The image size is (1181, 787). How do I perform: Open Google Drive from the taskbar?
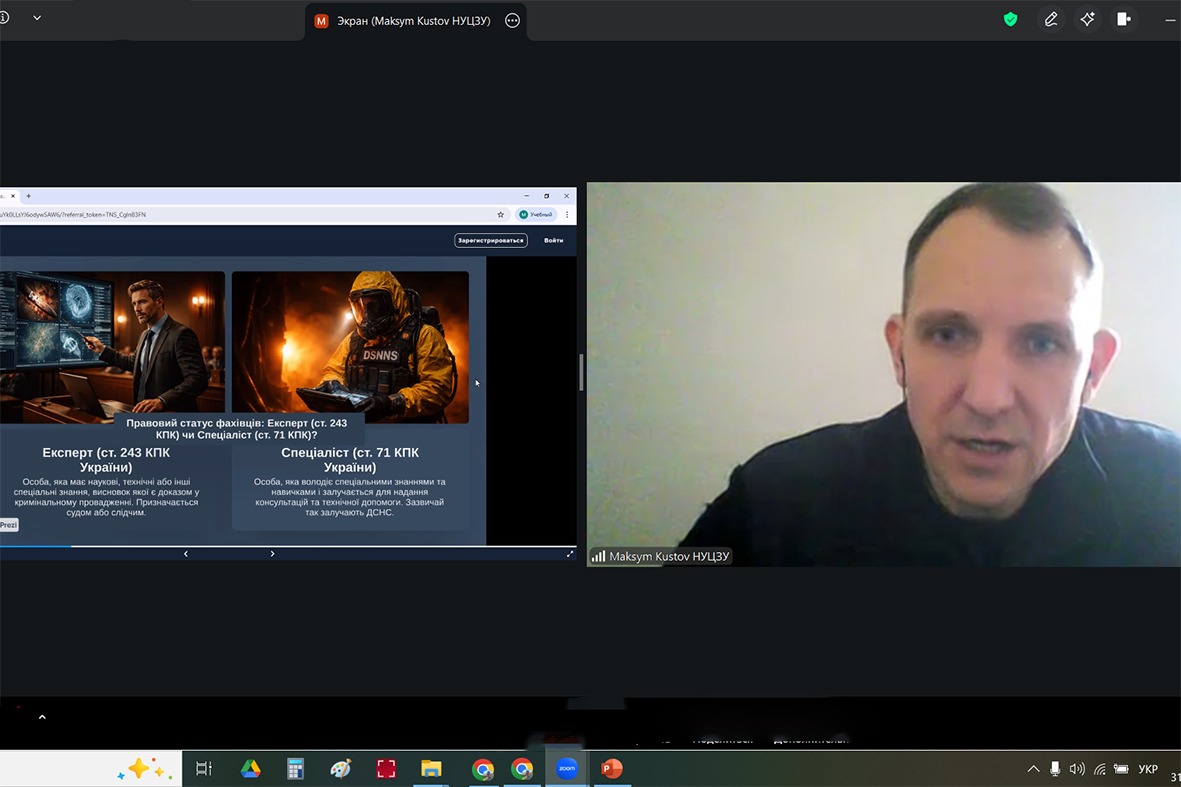[x=250, y=769]
